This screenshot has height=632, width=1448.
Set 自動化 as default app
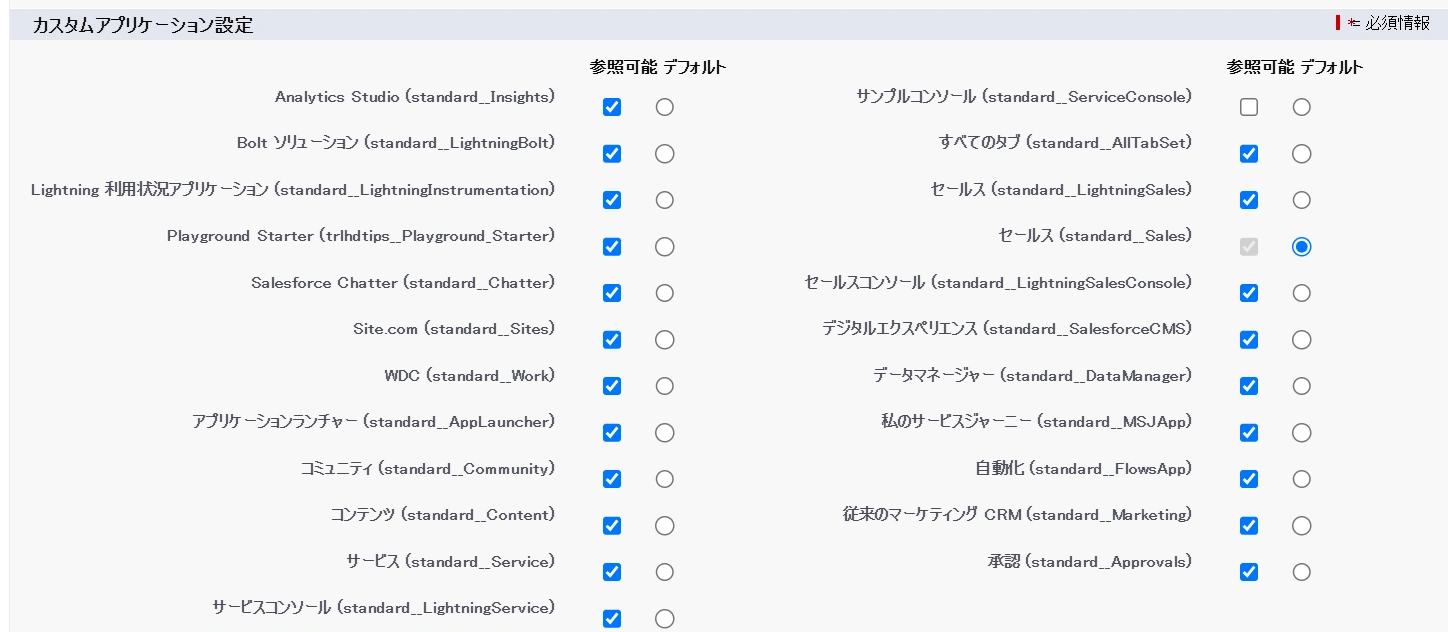tap(1301, 479)
